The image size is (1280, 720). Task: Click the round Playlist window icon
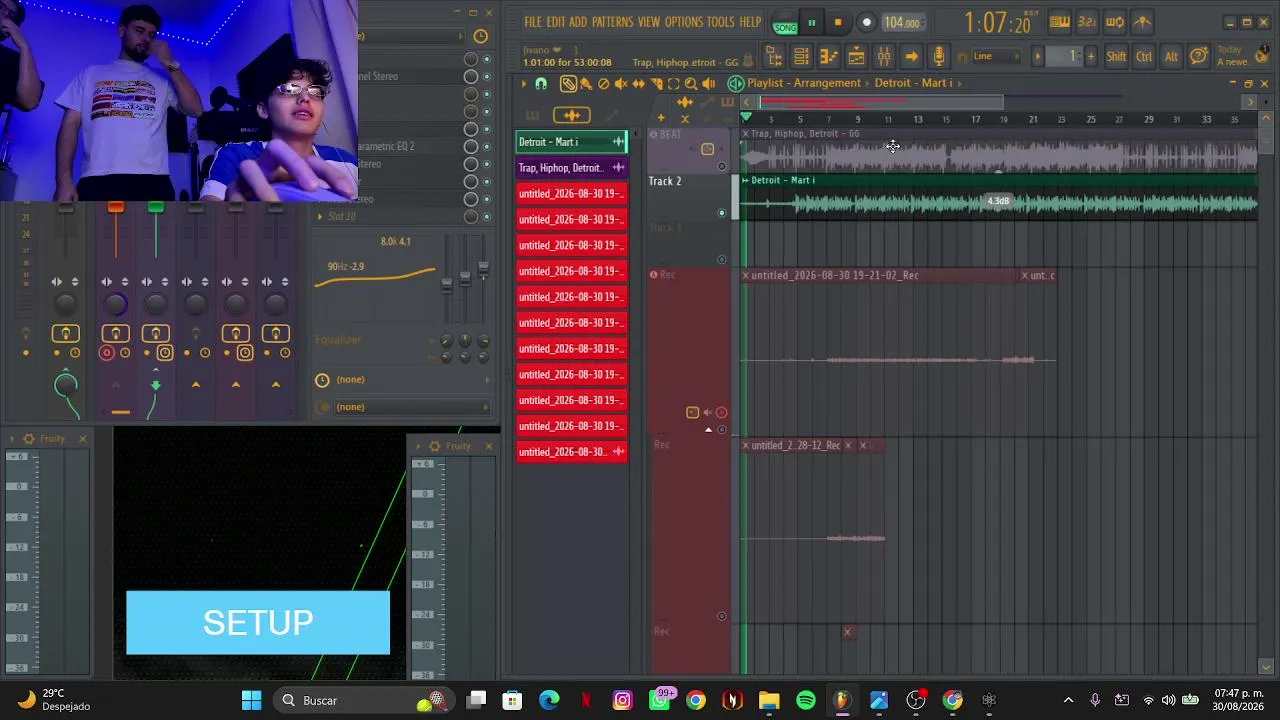pos(736,83)
